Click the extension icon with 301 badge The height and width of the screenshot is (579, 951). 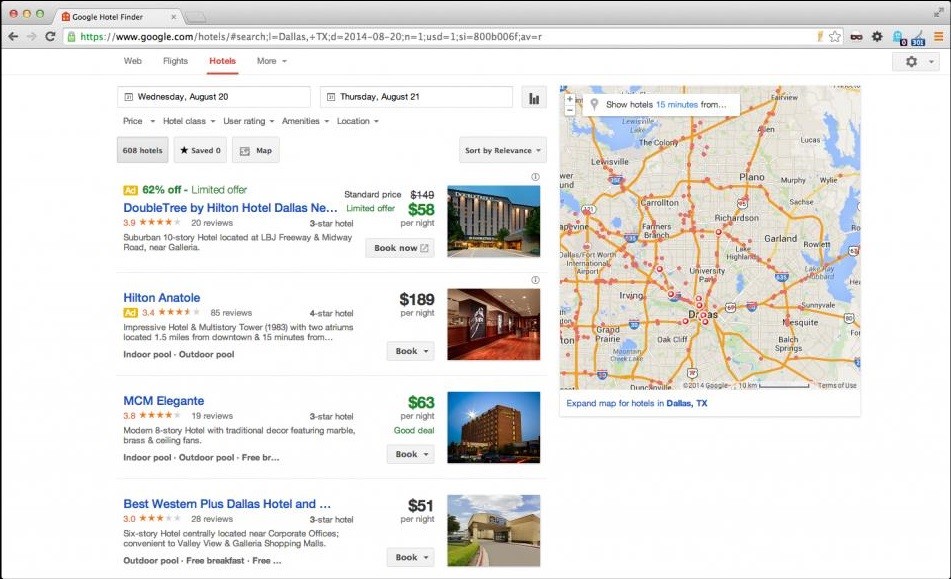click(x=918, y=38)
